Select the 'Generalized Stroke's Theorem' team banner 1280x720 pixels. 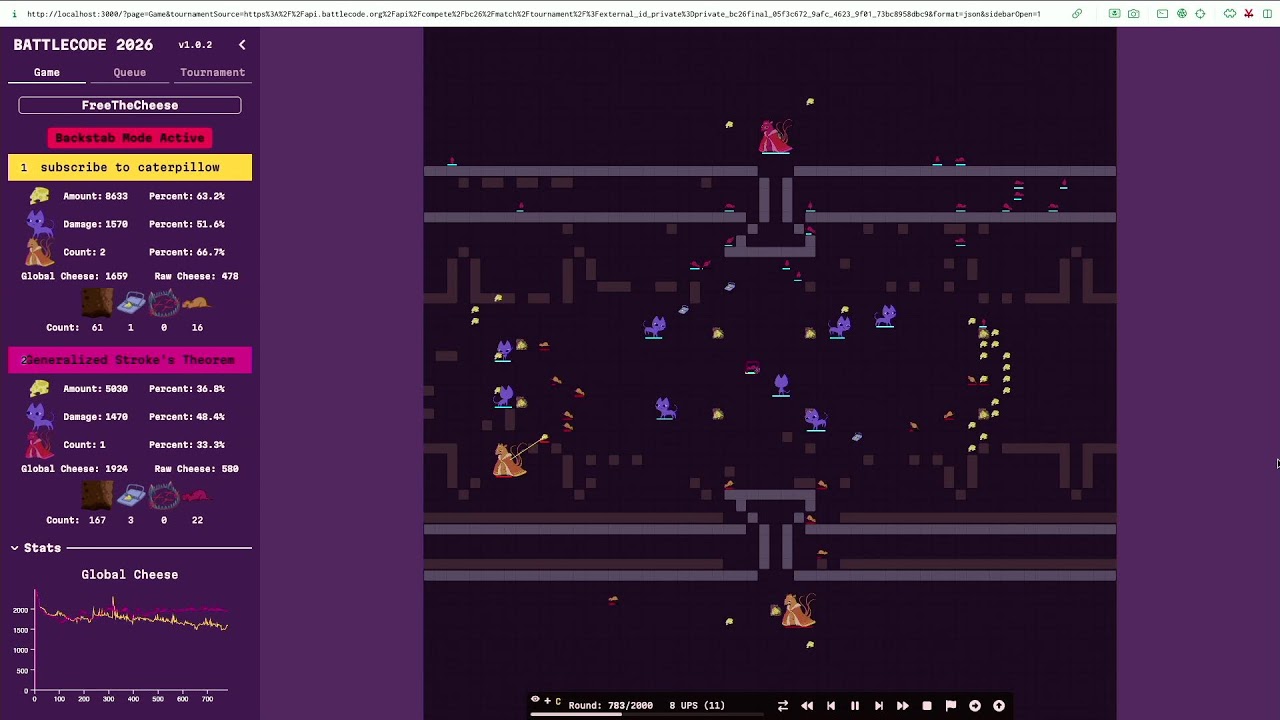tap(130, 360)
